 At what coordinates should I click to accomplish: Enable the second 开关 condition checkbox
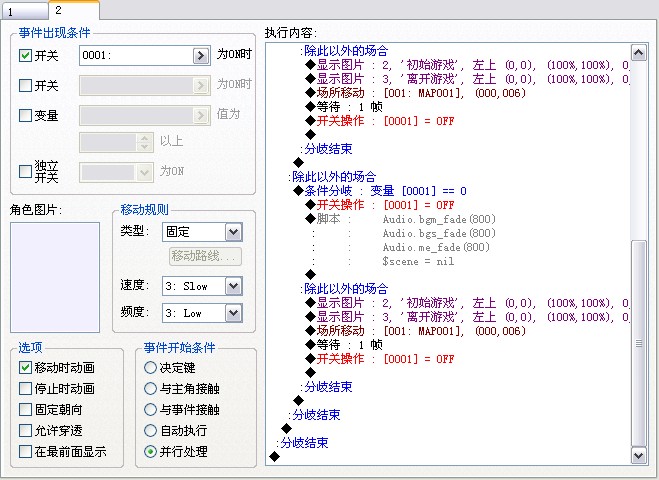point(25,85)
